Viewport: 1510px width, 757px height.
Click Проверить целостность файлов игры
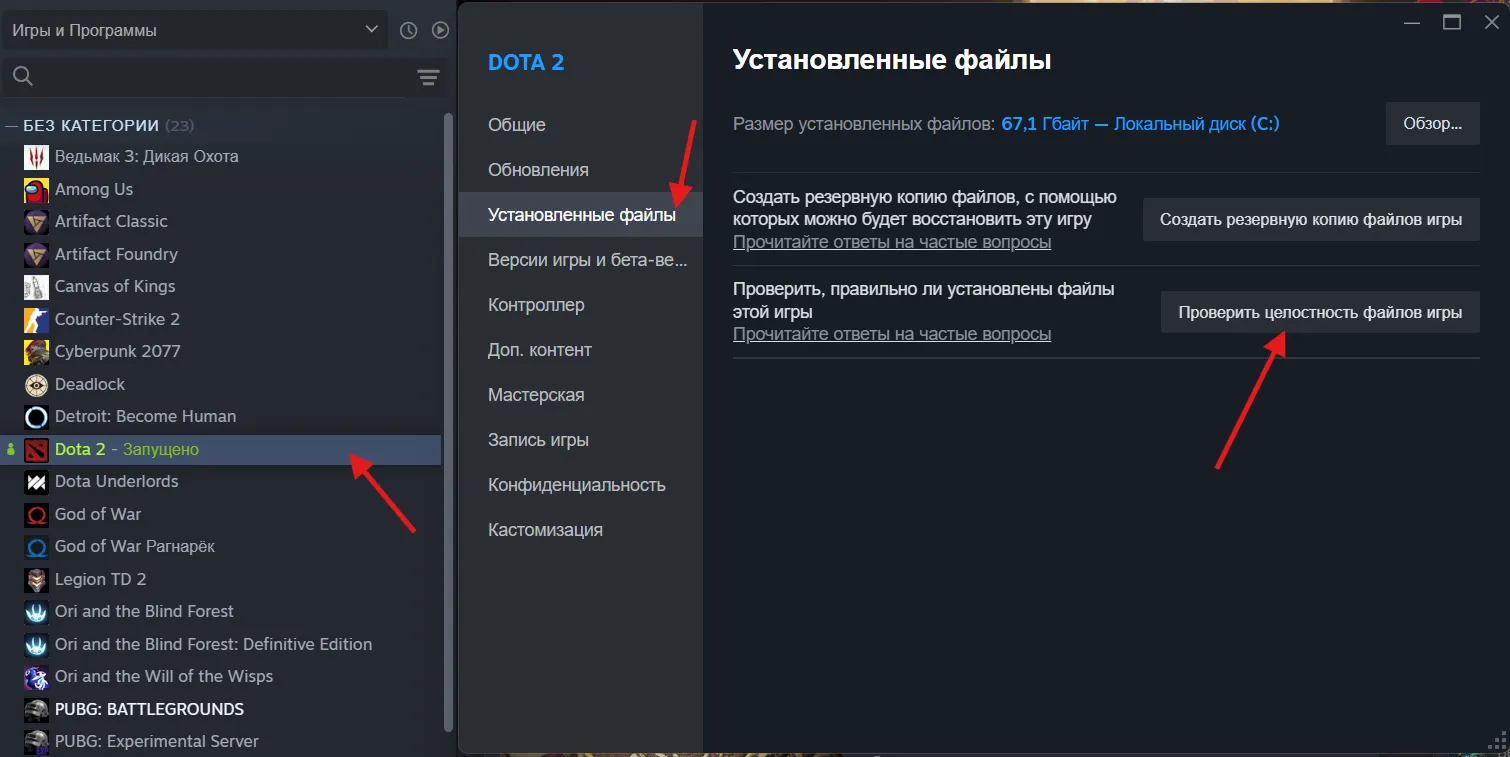[1319, 311]
